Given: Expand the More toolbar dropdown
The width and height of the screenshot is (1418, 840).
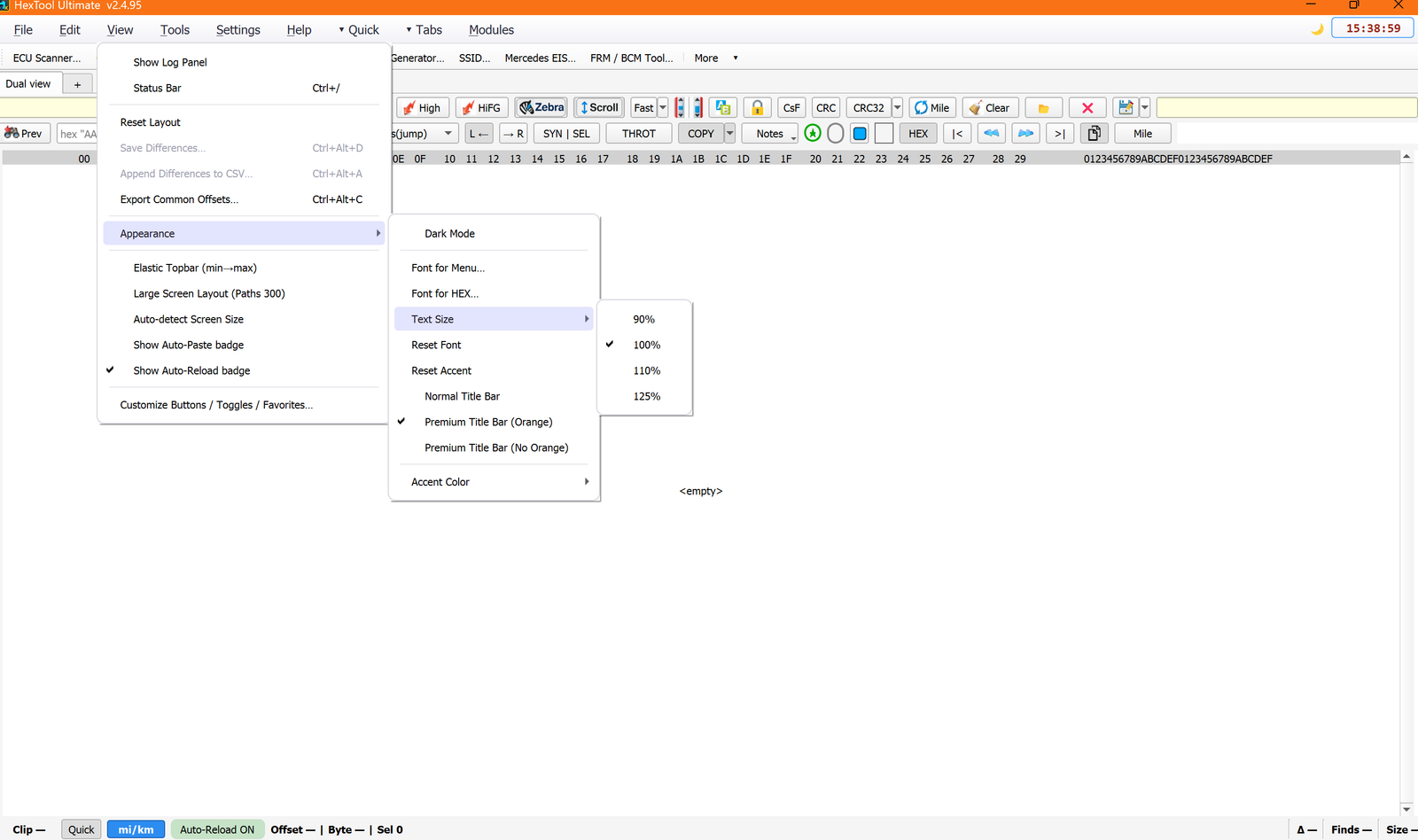Looking at the screenshot, I should pyautogui.click(x=715, y=58).
